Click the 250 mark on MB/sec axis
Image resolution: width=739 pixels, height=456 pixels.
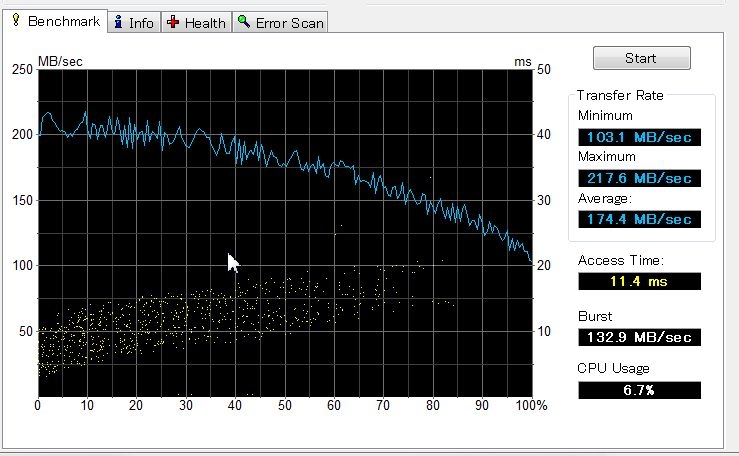pos(22,70)
